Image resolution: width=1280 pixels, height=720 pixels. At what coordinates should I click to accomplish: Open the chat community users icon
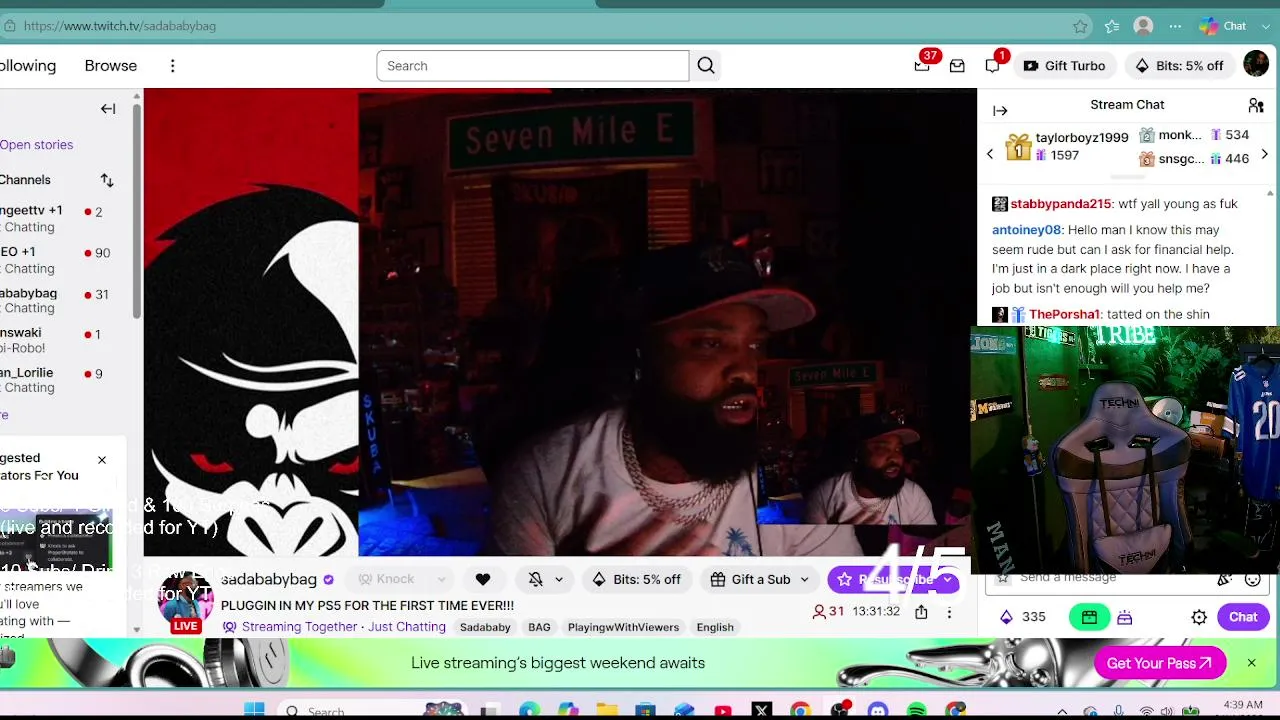(1256, 105)
